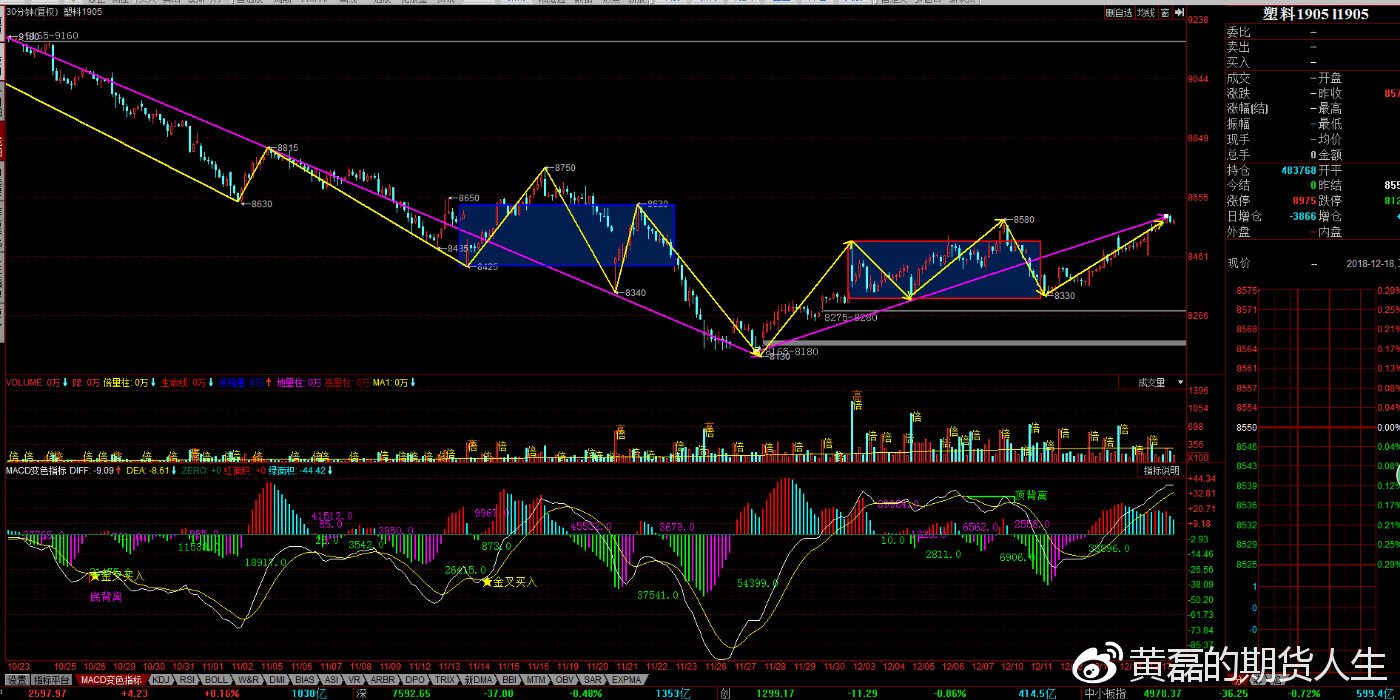Select the MACD变色指标 tab
Screen dimensions: 1400x700
point(112,679)
